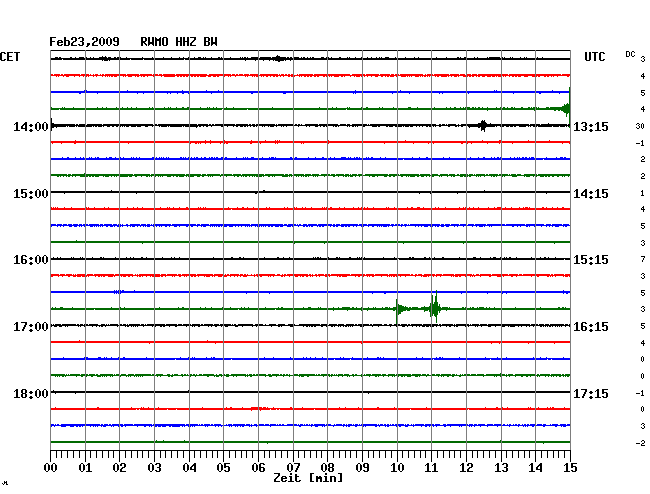This screenshot has height=494, width=650.
Task: Click minute tick label 03
Action: (x=155, y=468)
